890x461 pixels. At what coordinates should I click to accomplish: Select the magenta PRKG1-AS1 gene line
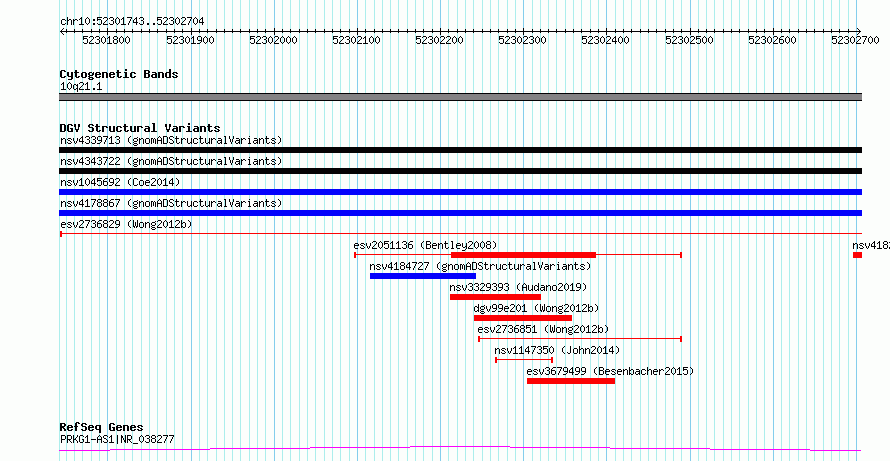pyautogui.click(x=460, y=449)
